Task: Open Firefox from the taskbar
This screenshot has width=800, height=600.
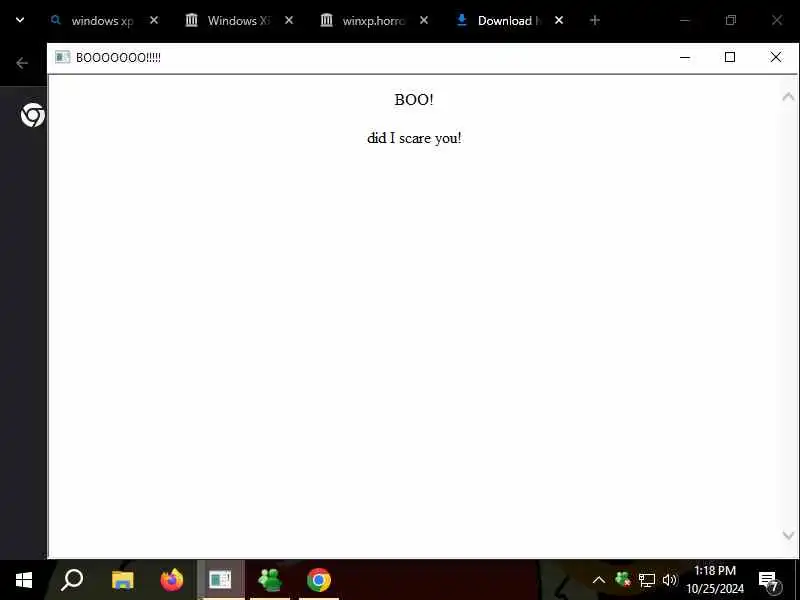Action: [x=171, y=580]
